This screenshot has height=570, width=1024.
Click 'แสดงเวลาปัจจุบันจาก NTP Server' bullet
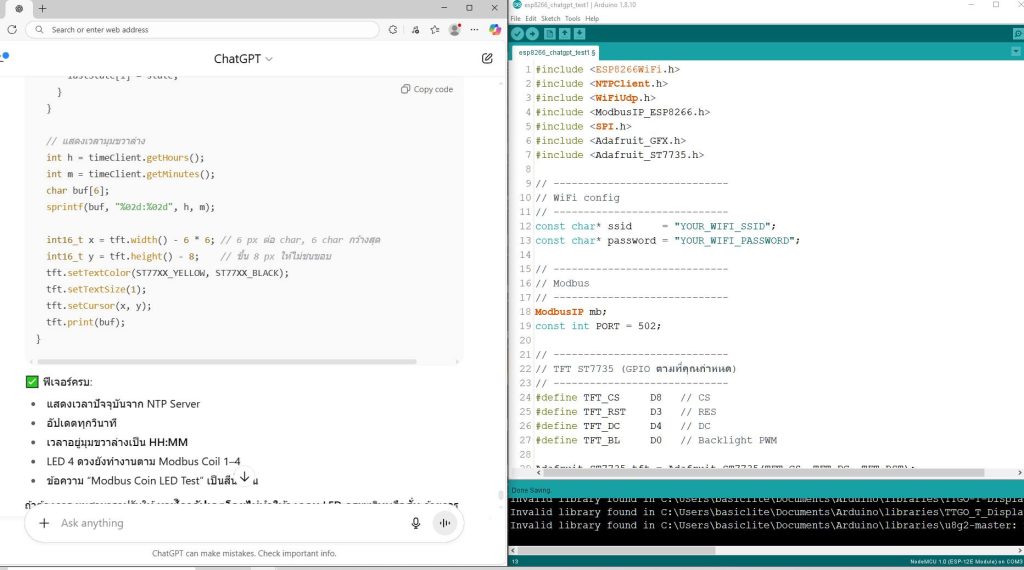point(123,404)
